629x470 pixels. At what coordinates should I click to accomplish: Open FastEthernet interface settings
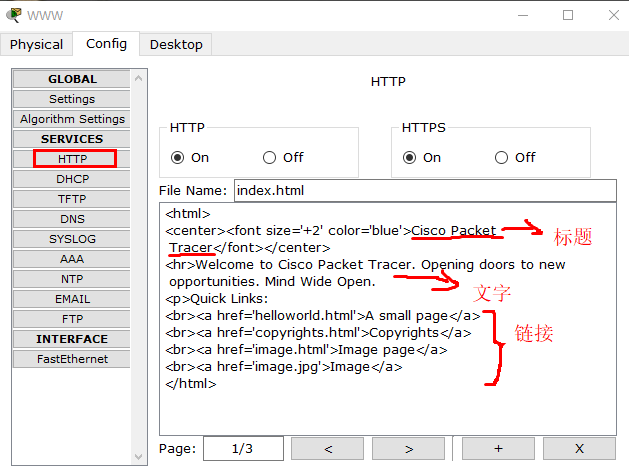(x=72, y=359)
